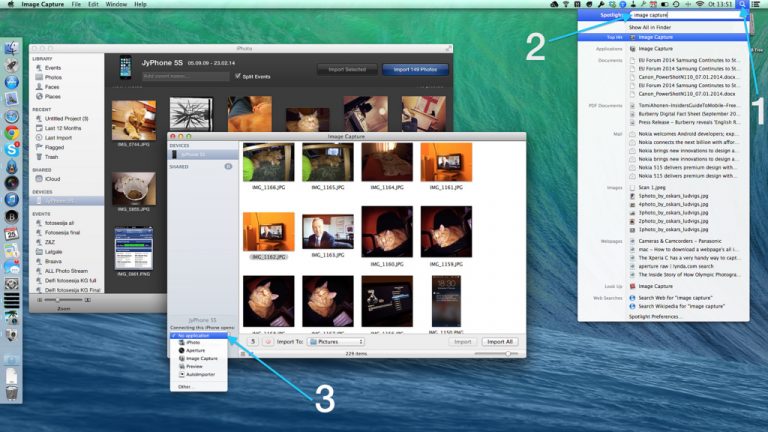Viewport: 768px width, 432px height.
Task: Open Places in iPhoto sidebar
Action: click(52, 96)
